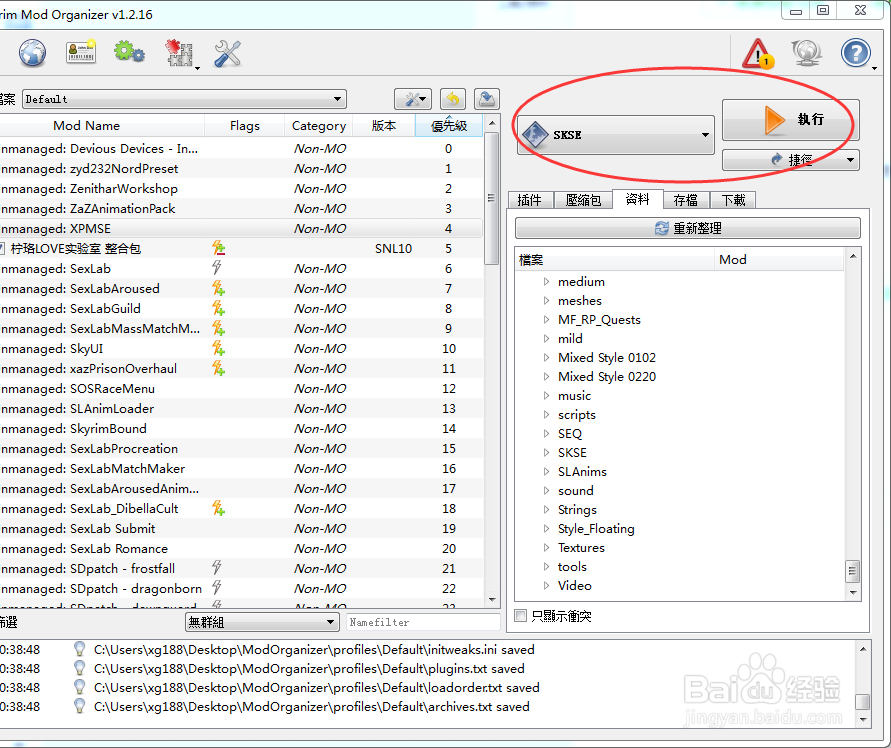
Task: Select the Unmanaged: ZaZAnimationPack row
Action: (242, 209)
